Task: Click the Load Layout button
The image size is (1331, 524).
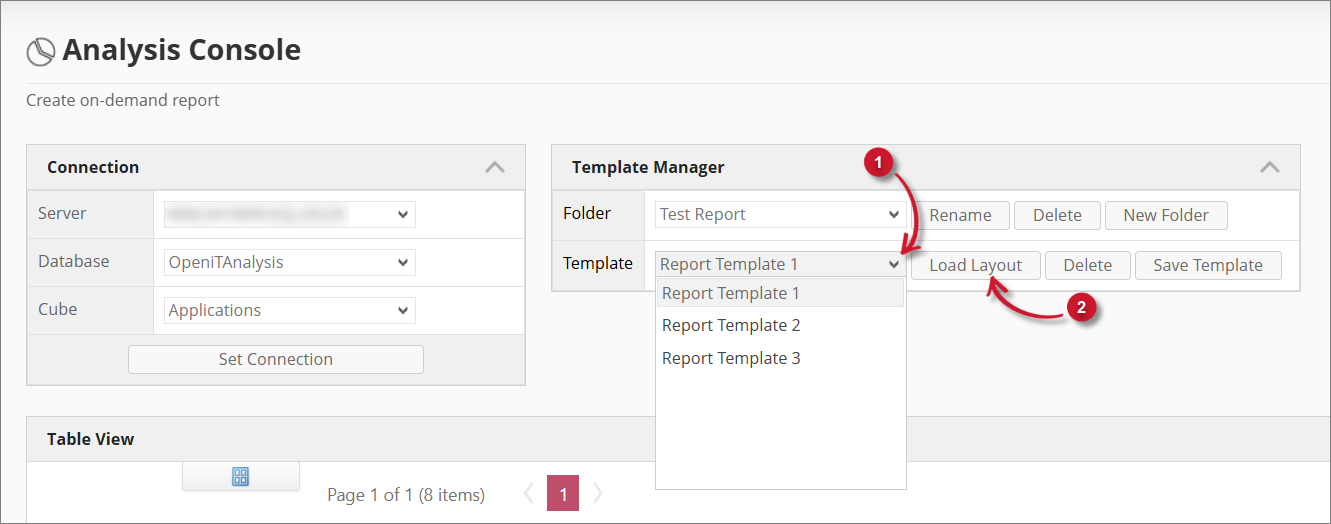Action: (x=975, y=265)
